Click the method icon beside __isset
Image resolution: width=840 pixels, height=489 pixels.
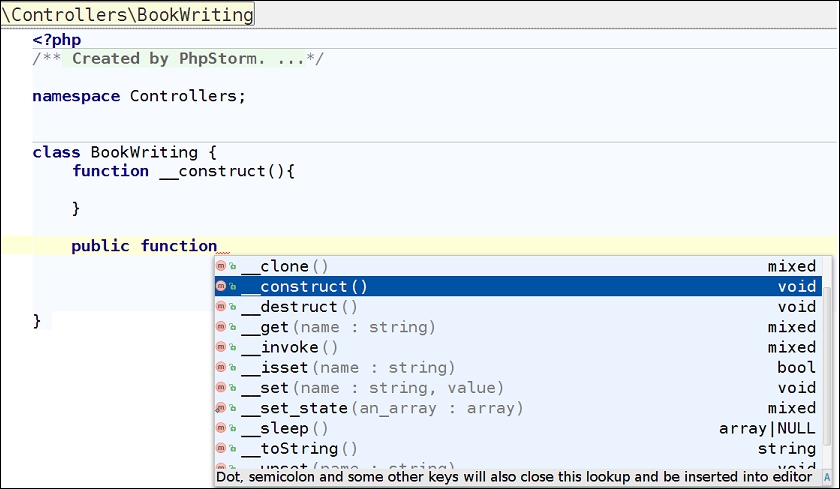tap(222, 368)
